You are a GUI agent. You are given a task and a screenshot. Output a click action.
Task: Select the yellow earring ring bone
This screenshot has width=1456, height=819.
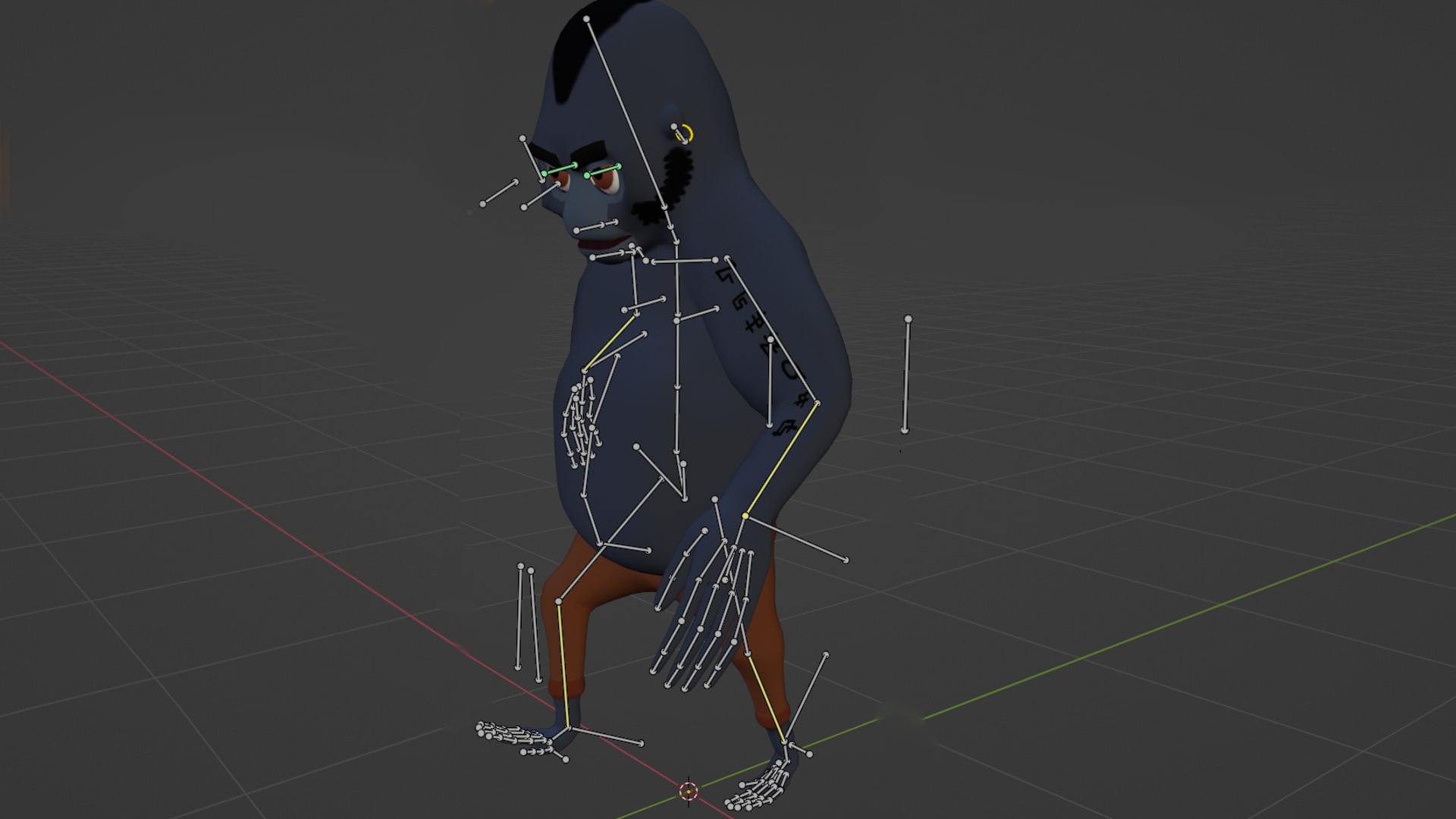point(684,134)
